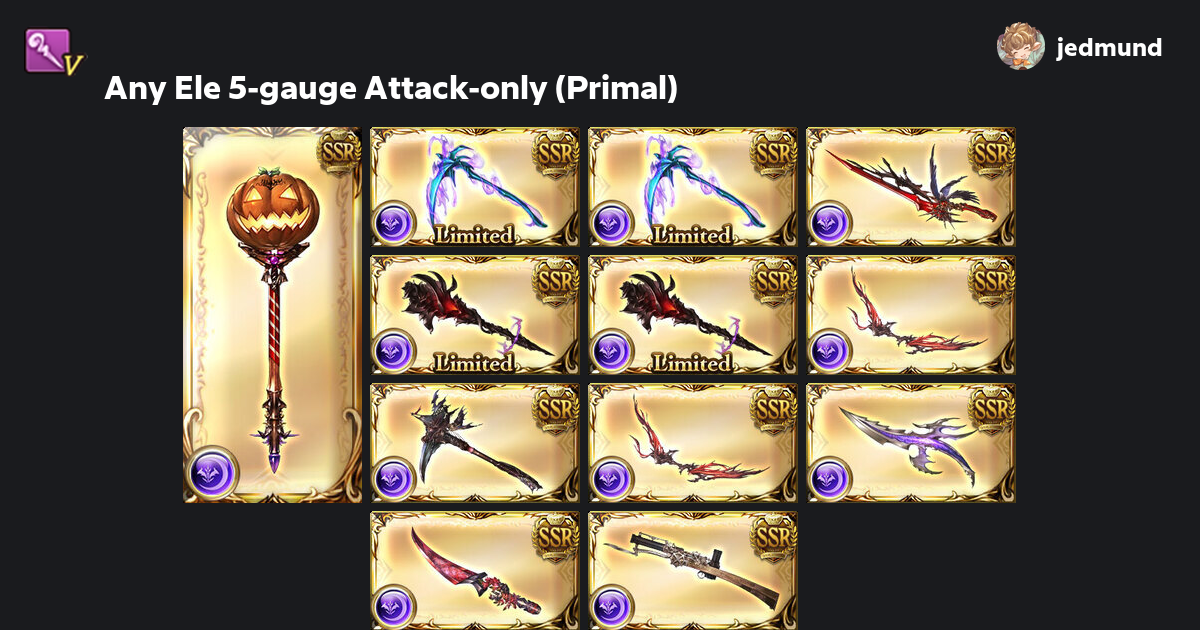Click the dark element orb on pumpkin staff
This screenshot has height=630, width=1200.
[214, 471]
